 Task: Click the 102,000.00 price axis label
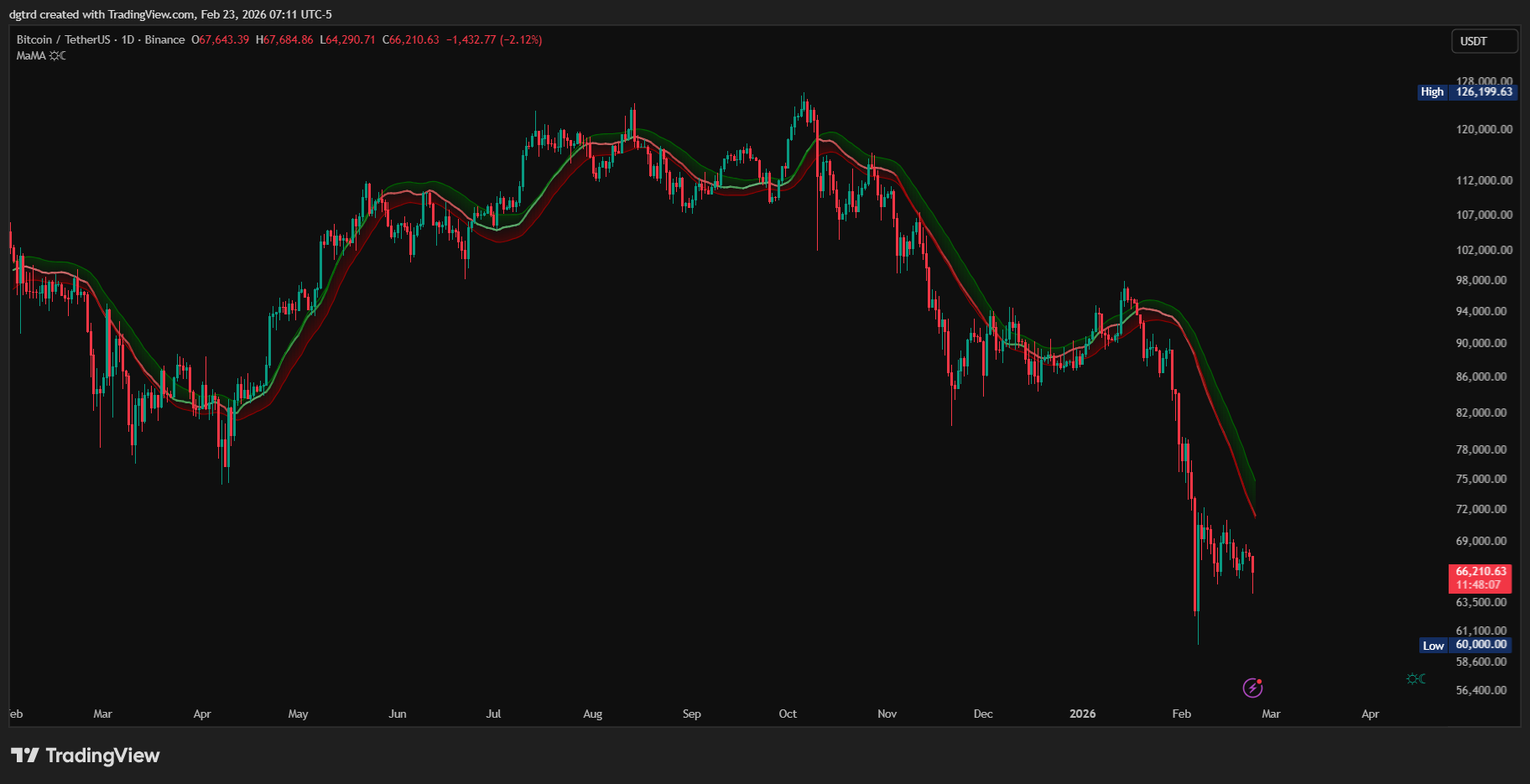(x=1484, y=250)
